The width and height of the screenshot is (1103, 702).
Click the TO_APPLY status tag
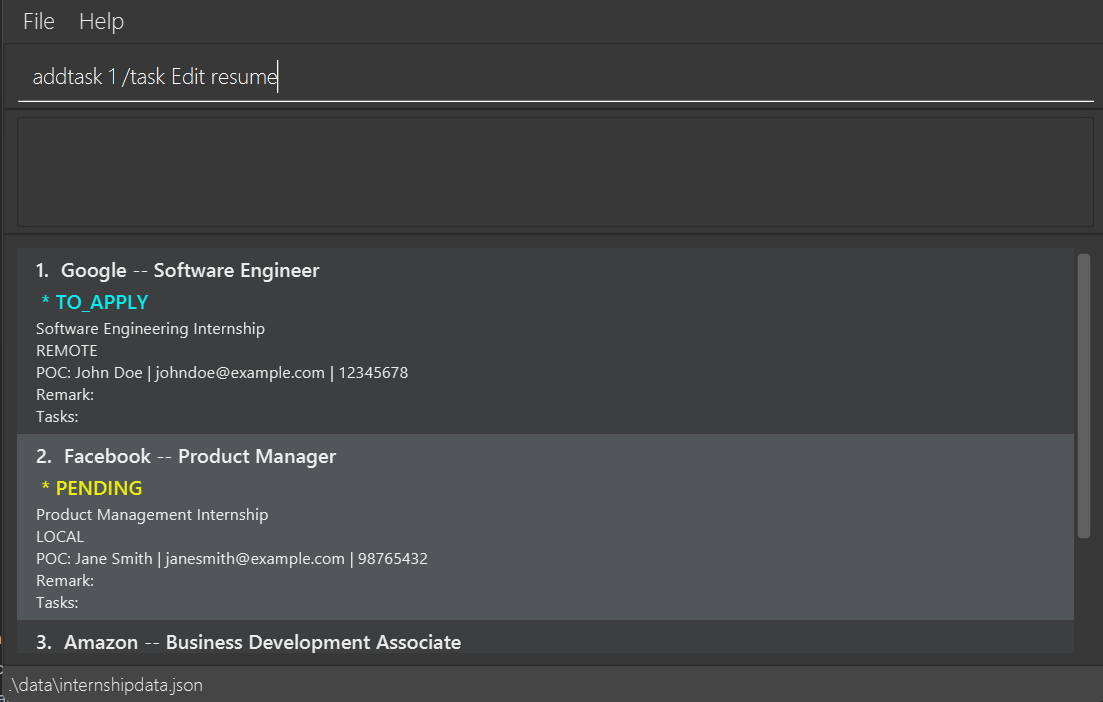(95, 303)
